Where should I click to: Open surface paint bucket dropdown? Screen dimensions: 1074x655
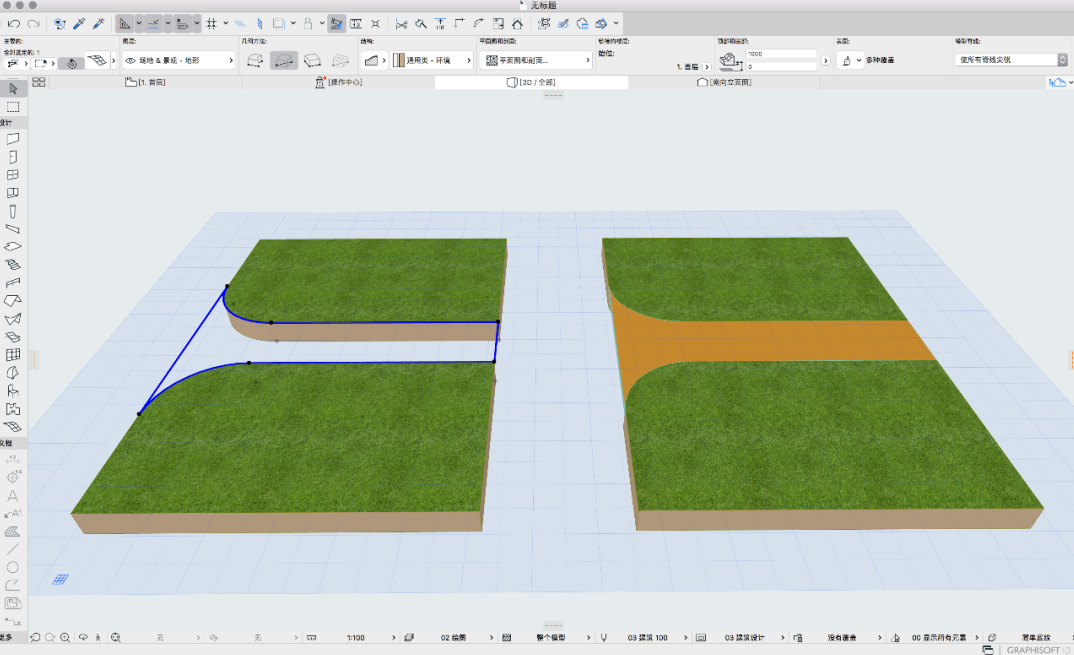click(850, 60)
